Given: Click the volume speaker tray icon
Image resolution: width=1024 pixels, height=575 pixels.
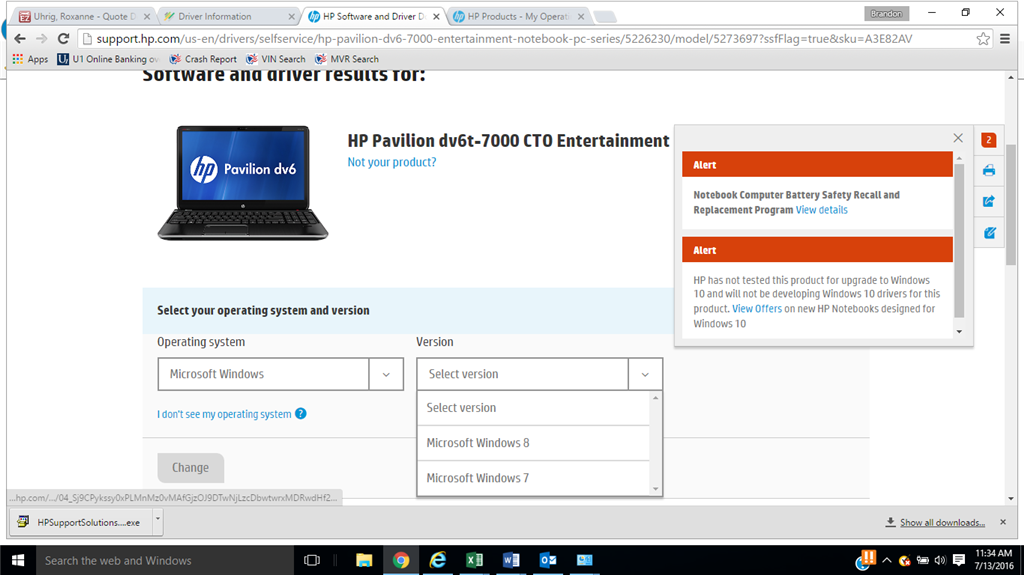Looking at the screenshot, I should (x=940, y=560).
